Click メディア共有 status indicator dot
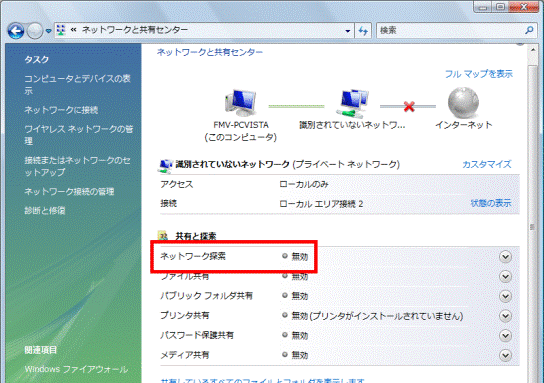The height and width of the screenshot is (383, 544). (285, 355)
